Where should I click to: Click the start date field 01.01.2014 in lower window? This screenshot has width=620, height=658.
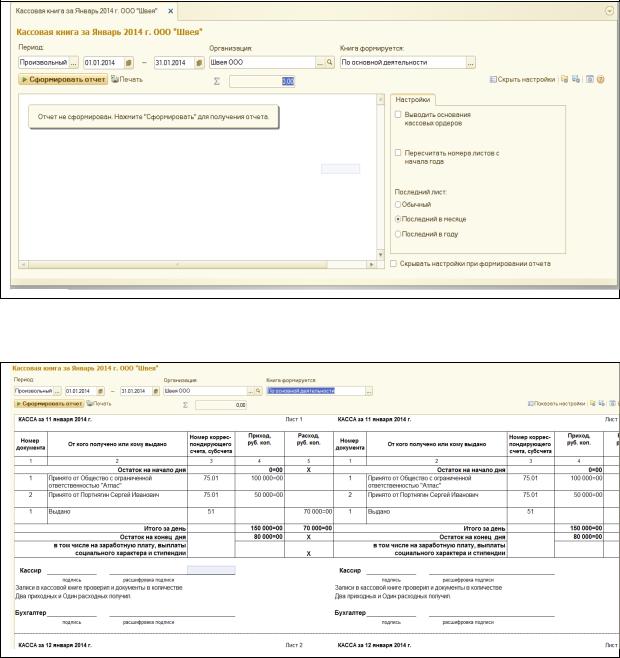[81, 391]
